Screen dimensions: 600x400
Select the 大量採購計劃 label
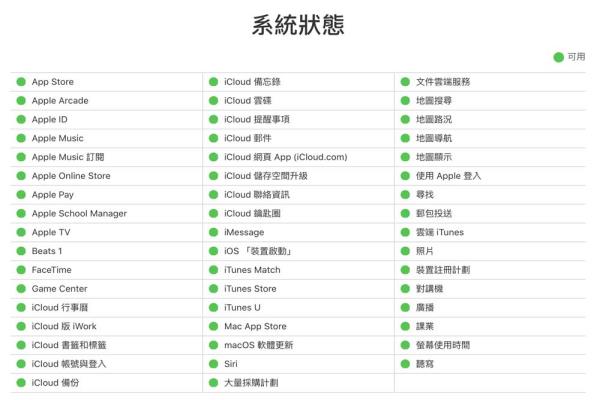[x=251, y=382]
